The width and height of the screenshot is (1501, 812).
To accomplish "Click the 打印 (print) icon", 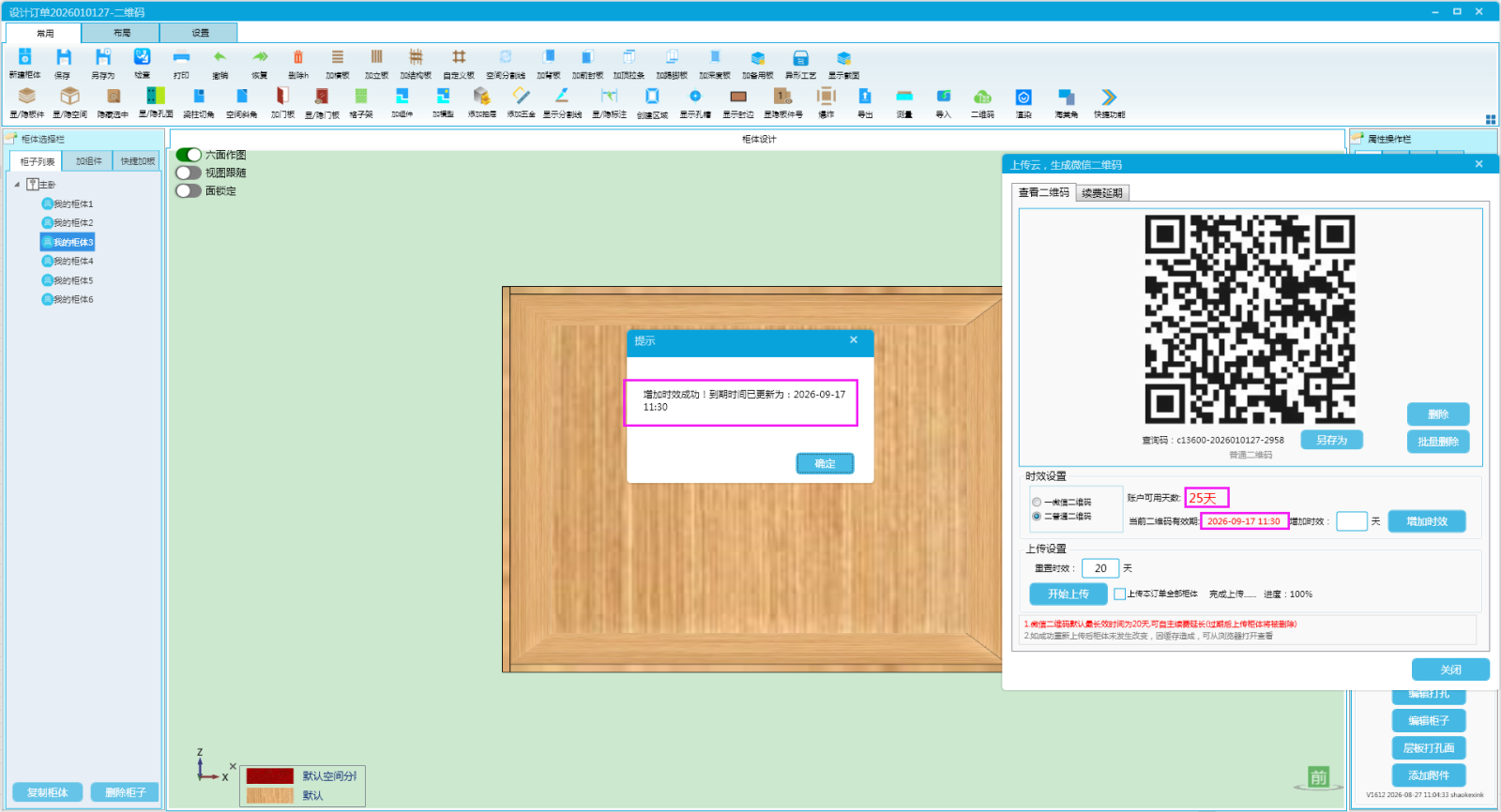I will coord(181,57).
